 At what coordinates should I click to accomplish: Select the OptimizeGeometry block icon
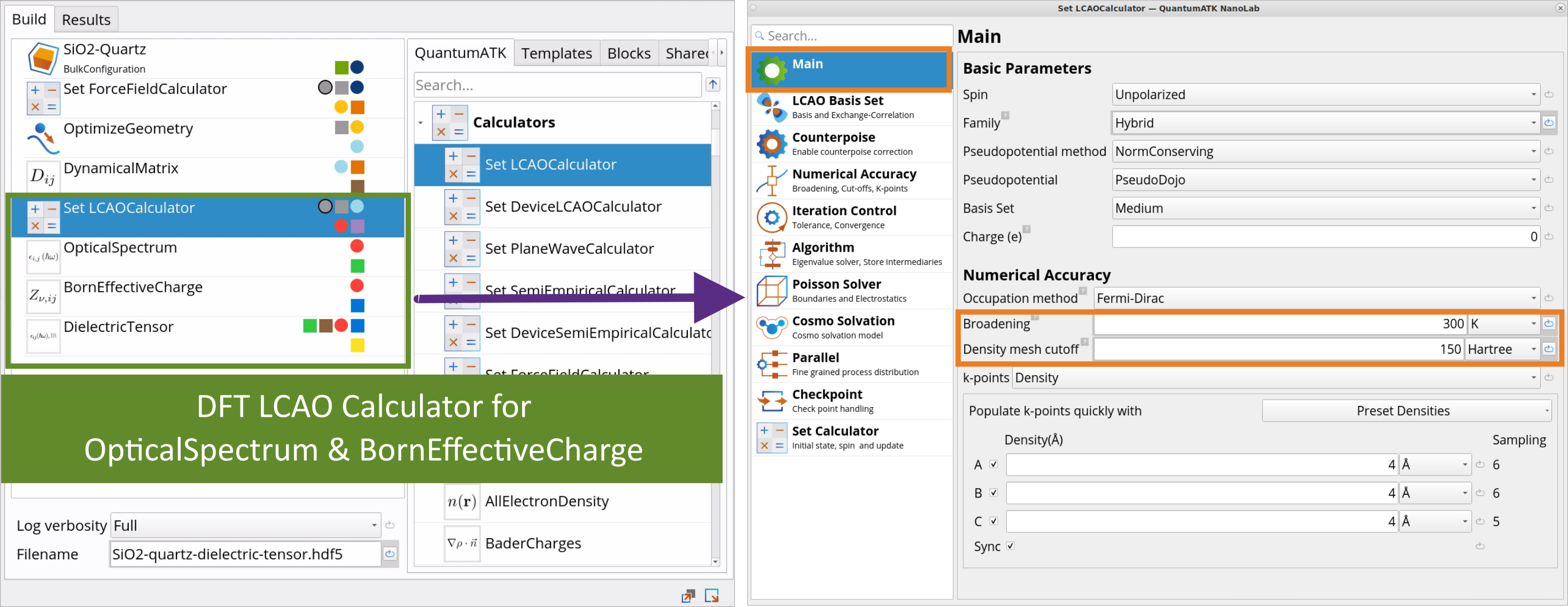(x=43, y=138)
